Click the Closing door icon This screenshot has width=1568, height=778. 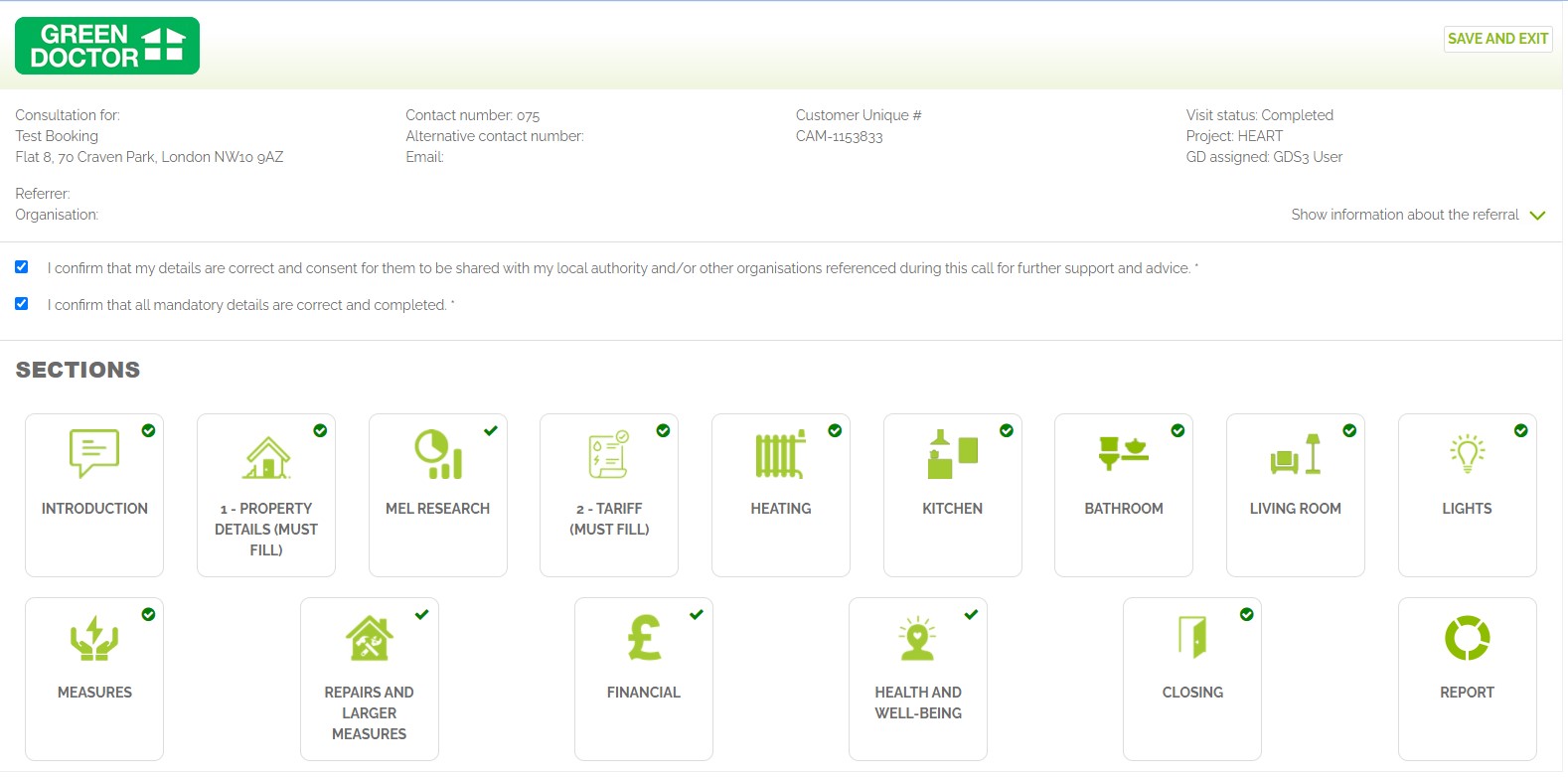tap(1191, 638)
